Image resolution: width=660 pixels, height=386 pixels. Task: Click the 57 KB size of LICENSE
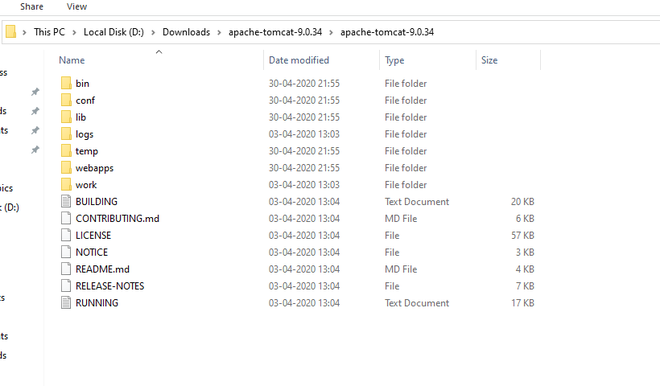(x=523, y=235)
